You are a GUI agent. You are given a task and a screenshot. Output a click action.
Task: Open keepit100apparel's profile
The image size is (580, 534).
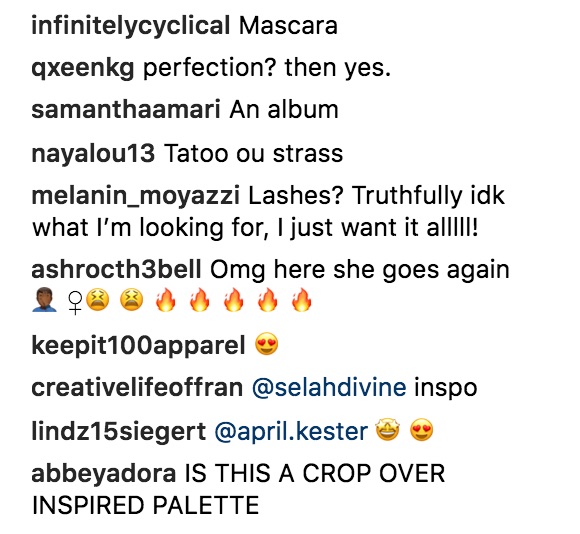click(x=139, y=346)
